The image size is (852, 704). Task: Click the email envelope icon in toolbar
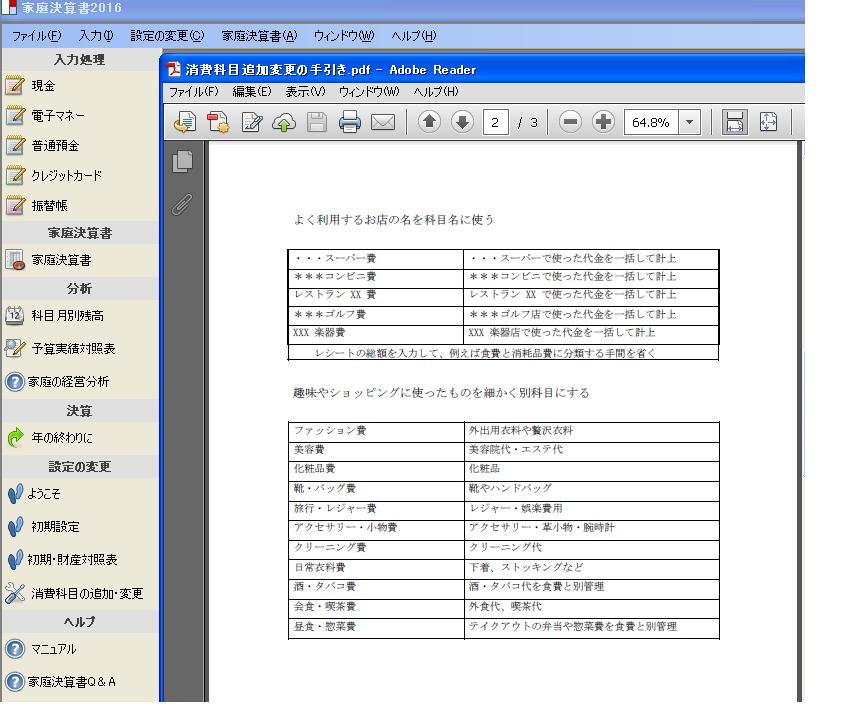(383, 123)
